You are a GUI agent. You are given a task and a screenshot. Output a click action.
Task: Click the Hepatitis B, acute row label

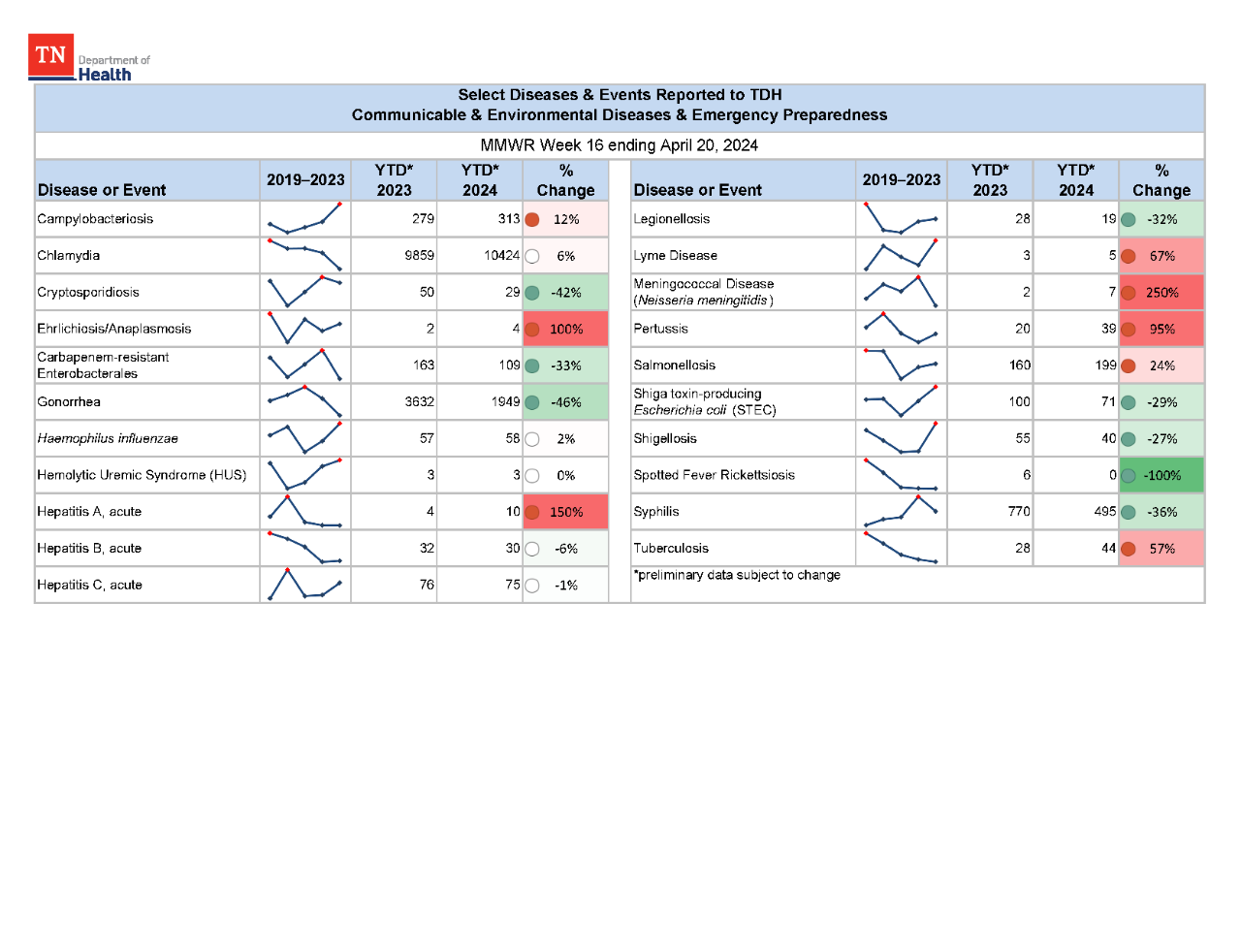click(x=89, y=548)
